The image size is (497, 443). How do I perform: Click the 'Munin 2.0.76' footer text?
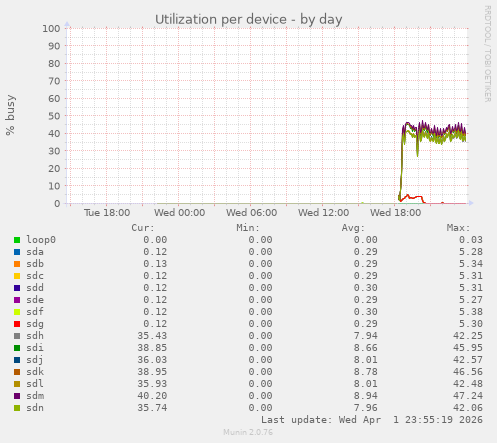coord(248,432)
